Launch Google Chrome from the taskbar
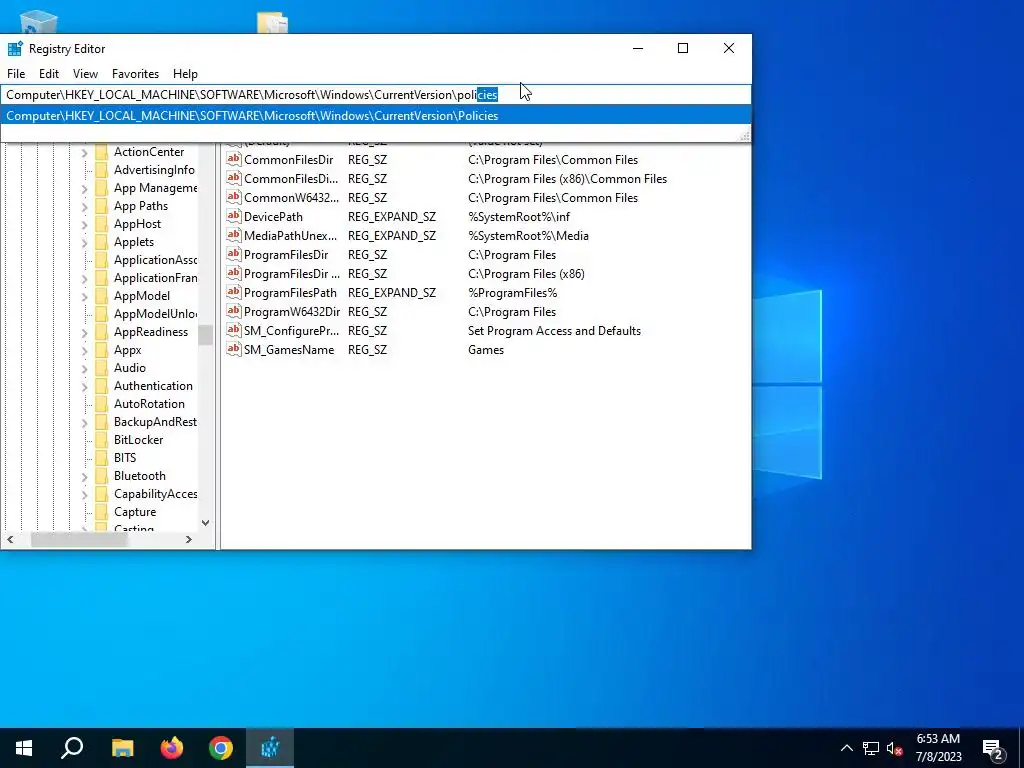1024x768 pixels. click(221, 748)
